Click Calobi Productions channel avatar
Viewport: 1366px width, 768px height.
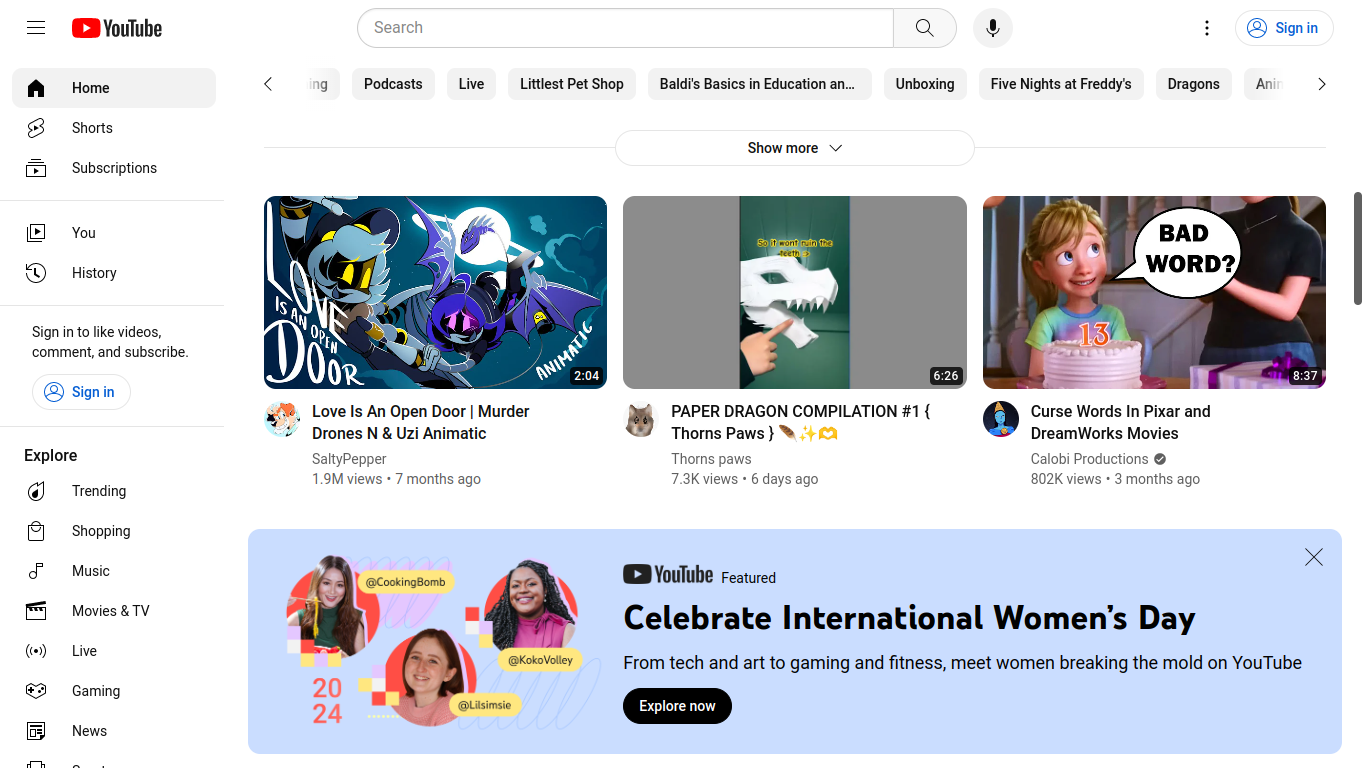[1001, 419]
